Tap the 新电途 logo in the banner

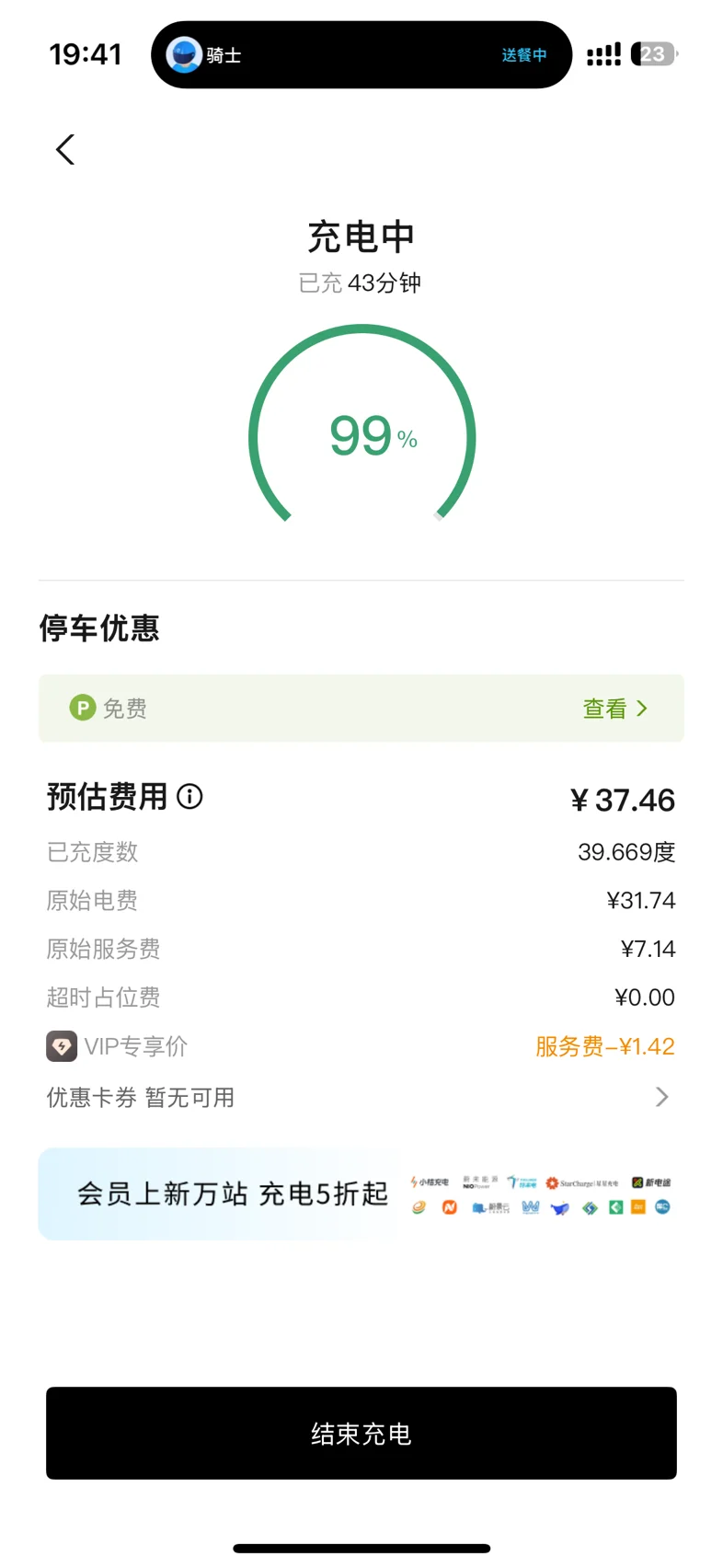[651, 1182]
